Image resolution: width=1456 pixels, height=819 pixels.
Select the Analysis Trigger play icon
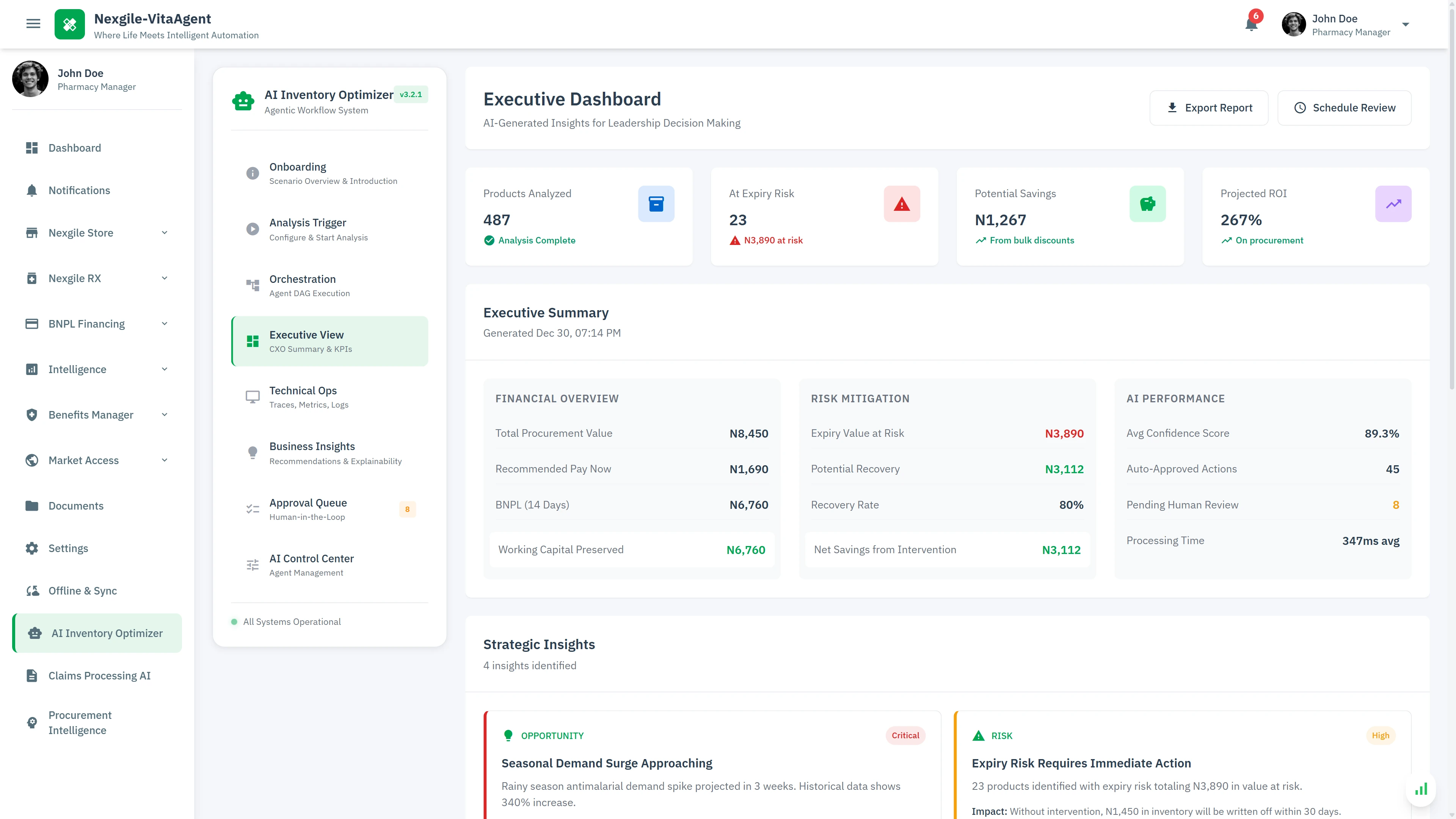[253, 229]
